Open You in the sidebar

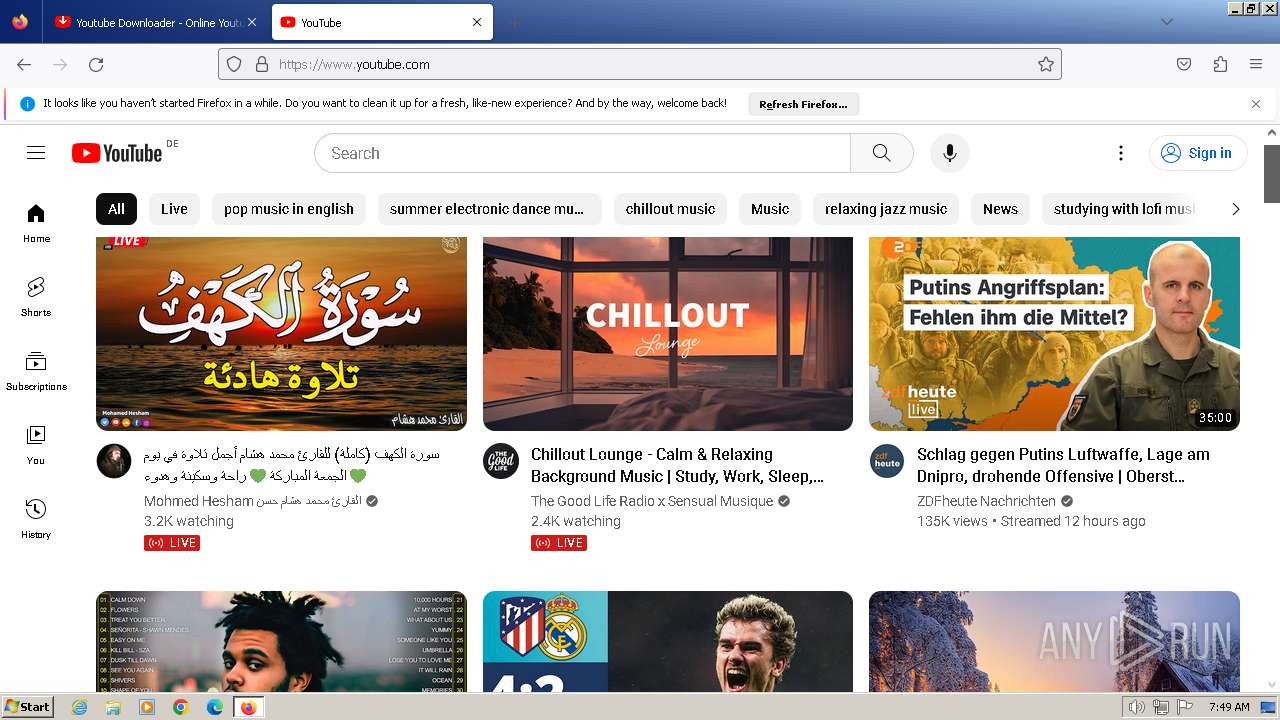[x=36, y=445]
